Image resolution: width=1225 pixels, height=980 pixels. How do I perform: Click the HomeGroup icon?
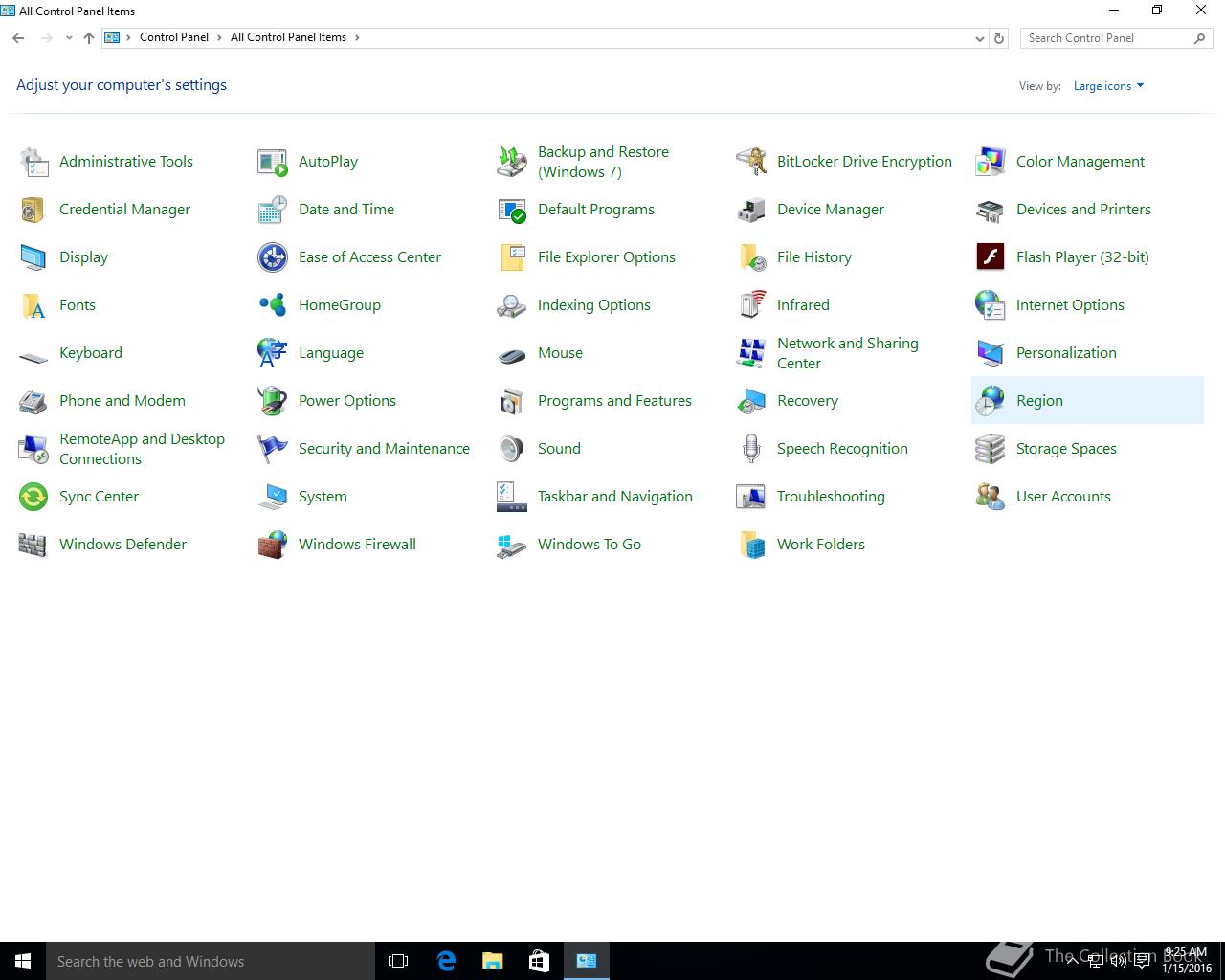[x=273, y=305]
